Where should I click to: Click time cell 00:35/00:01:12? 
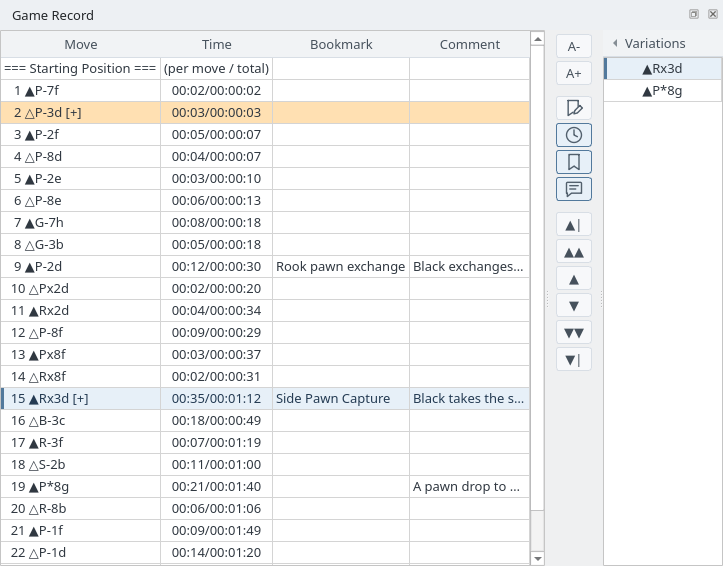coord(216,399)
